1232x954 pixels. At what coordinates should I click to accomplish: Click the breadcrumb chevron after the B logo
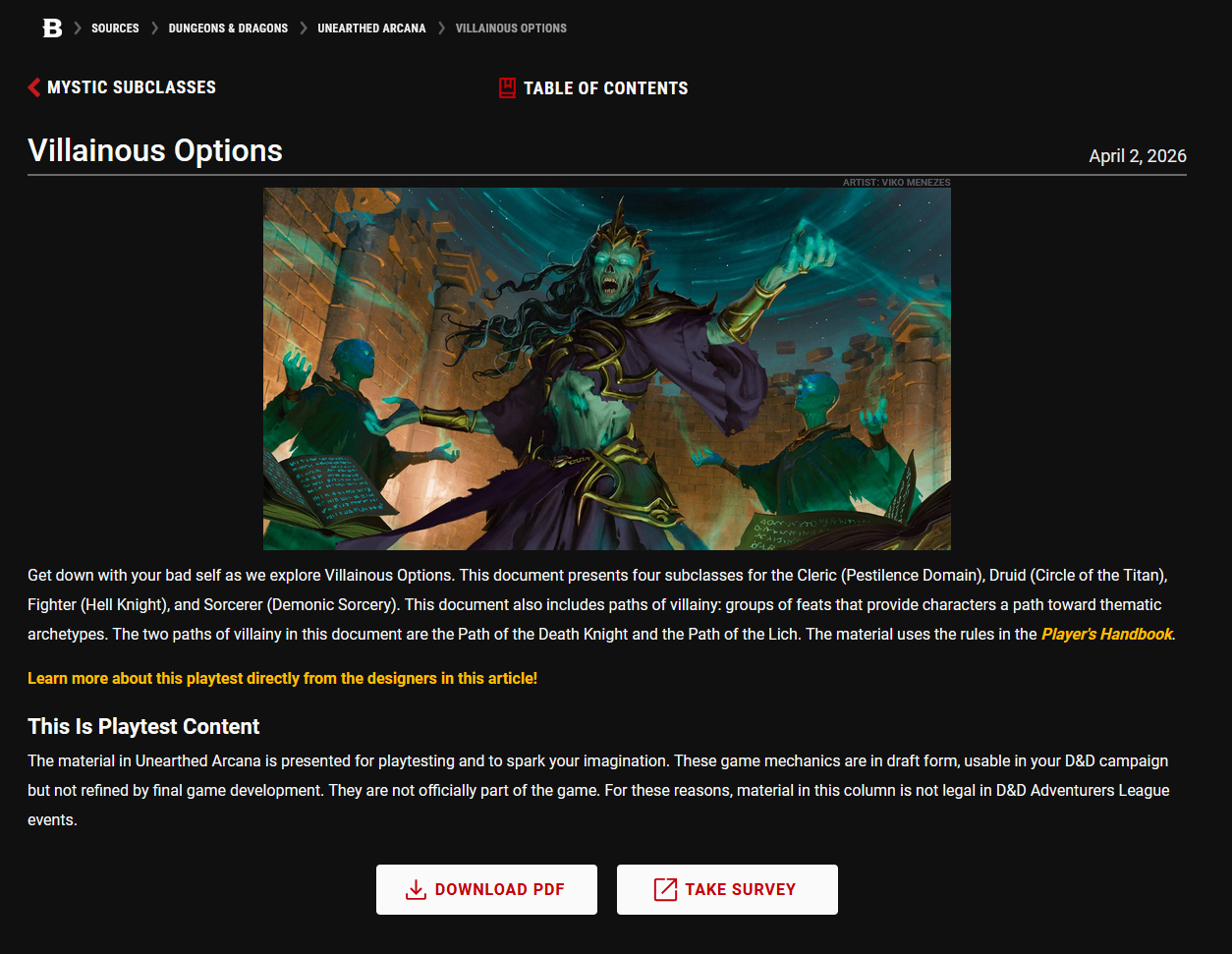point(78,28)
